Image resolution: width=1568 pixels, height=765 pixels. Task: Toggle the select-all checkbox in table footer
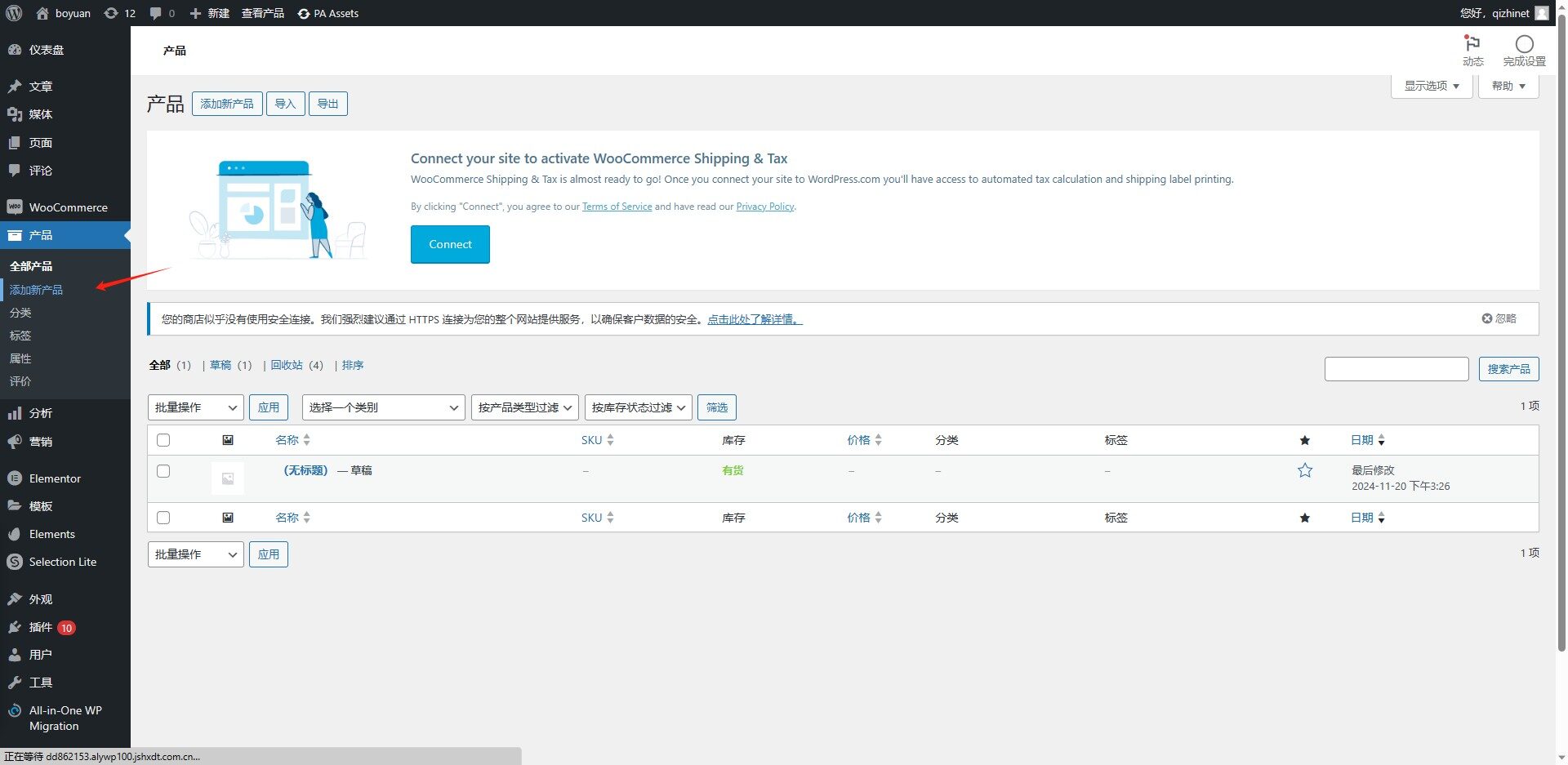point(163,518)
